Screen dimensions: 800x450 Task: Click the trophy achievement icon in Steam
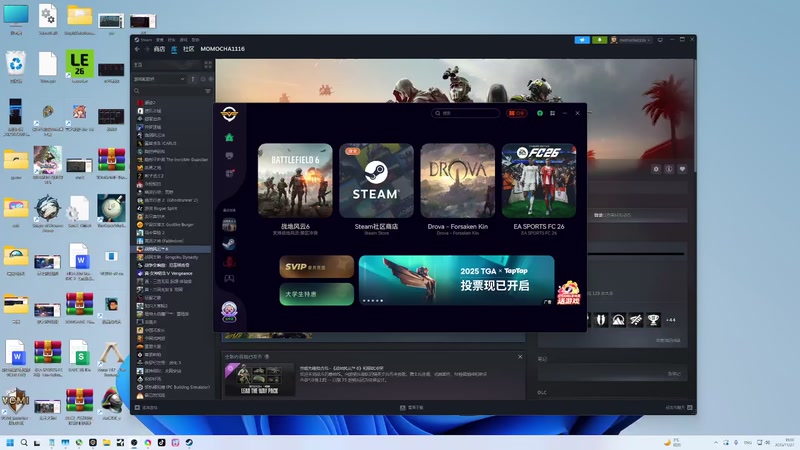[653, 320]
